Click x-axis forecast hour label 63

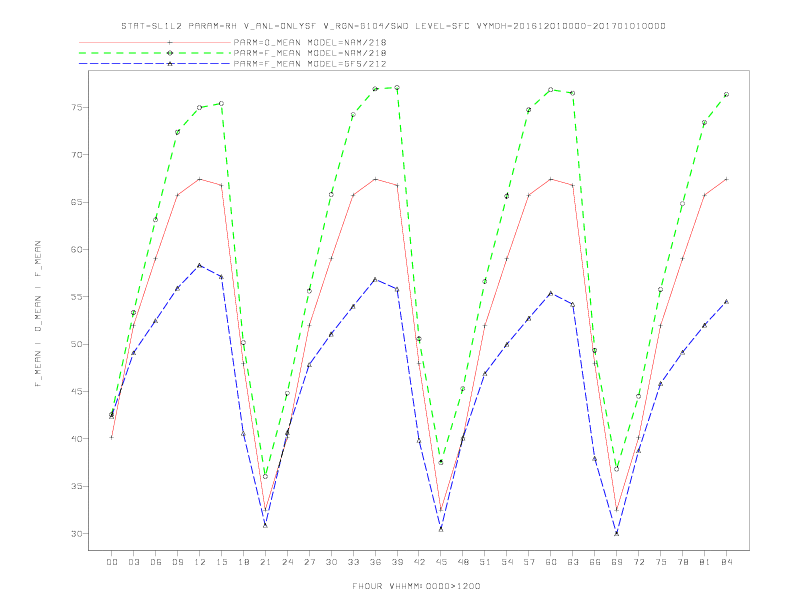(x=573, y=562)
